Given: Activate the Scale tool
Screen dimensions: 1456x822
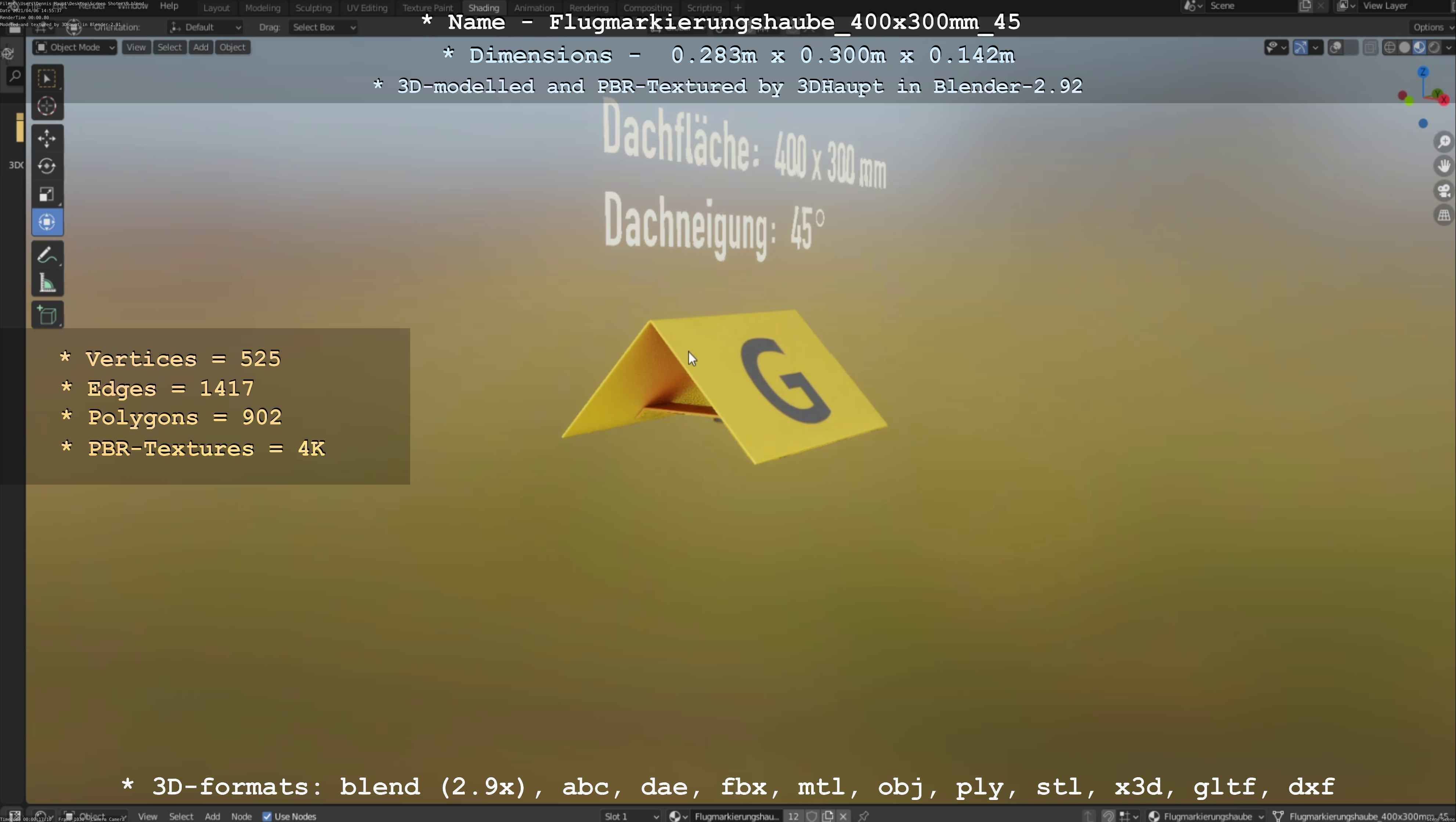Looking at the screenshot, I should (47, 194).
